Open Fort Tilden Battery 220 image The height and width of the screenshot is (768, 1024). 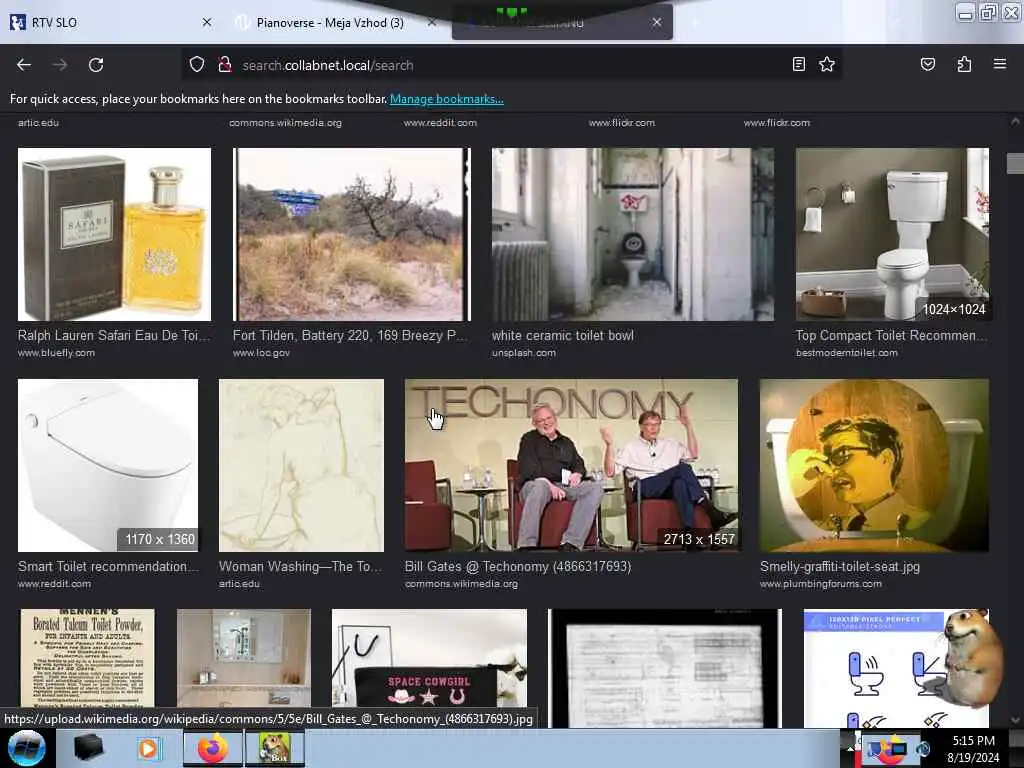point(351,234)
